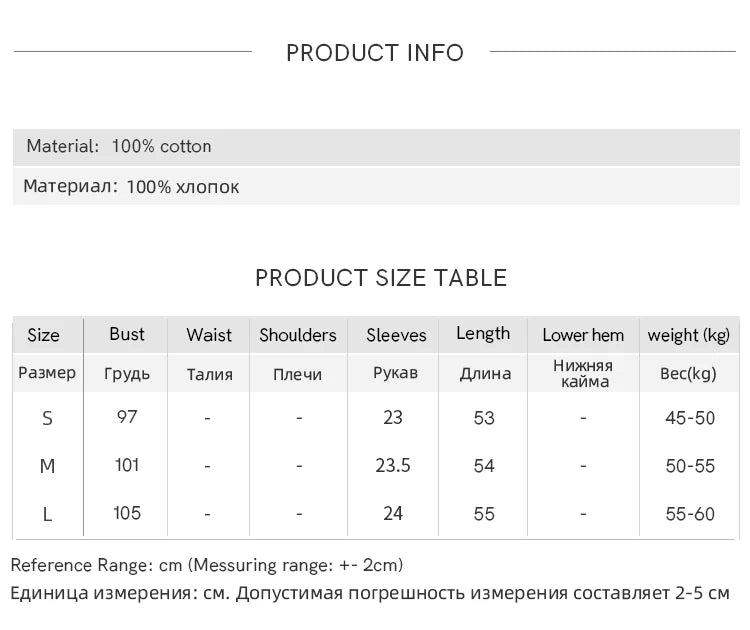This screenshot has height=630, width=750.
Task: Click the Единица измерения note line
Action: [370, 594]
